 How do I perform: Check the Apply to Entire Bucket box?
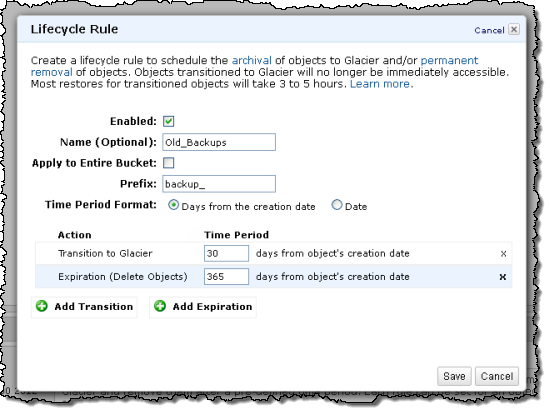tap(168, 163)
